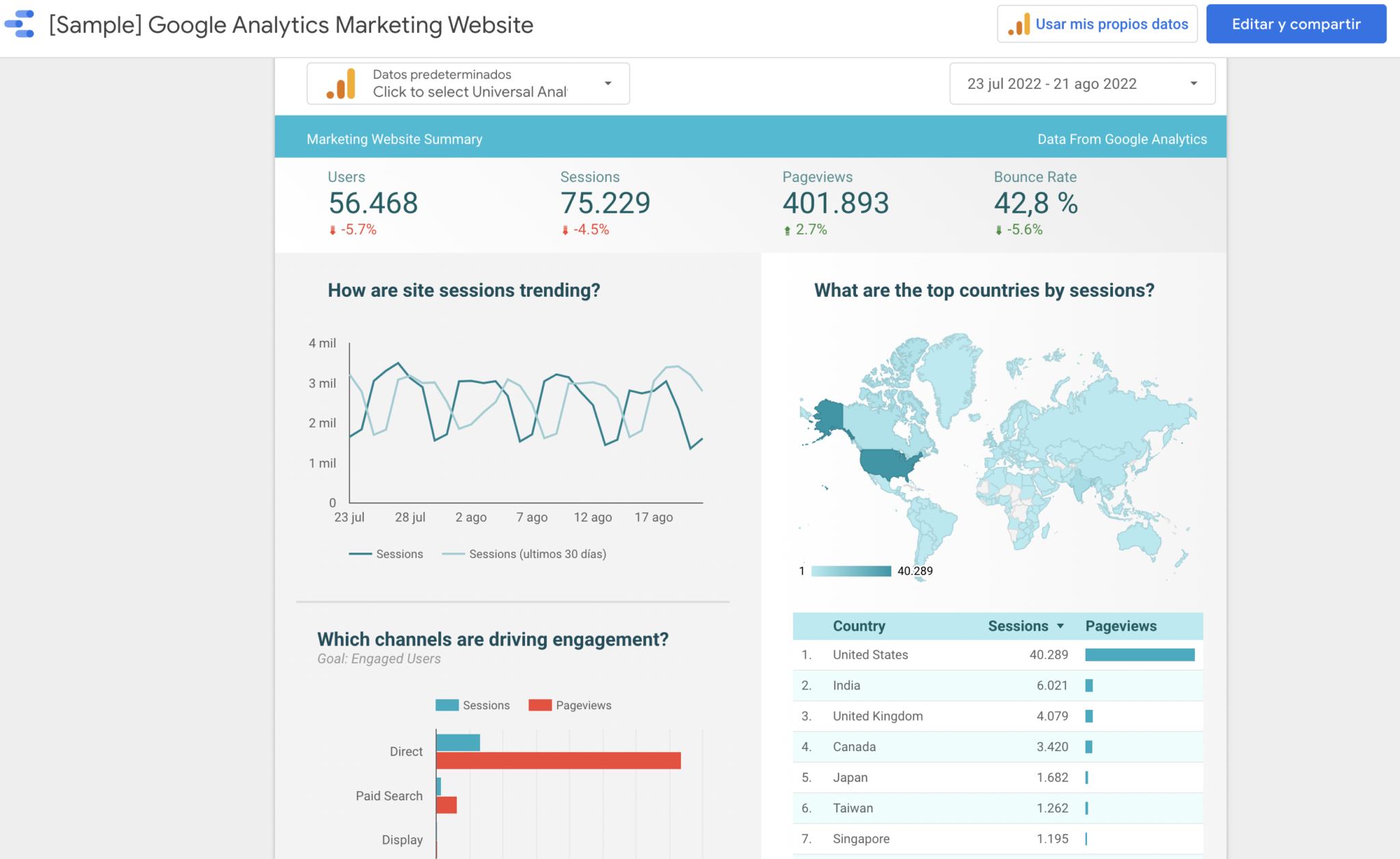Click the red down arrow under Users
The height and width of the screenshot is (859, 1400).
pyautogui.click(x=333, y=230)
